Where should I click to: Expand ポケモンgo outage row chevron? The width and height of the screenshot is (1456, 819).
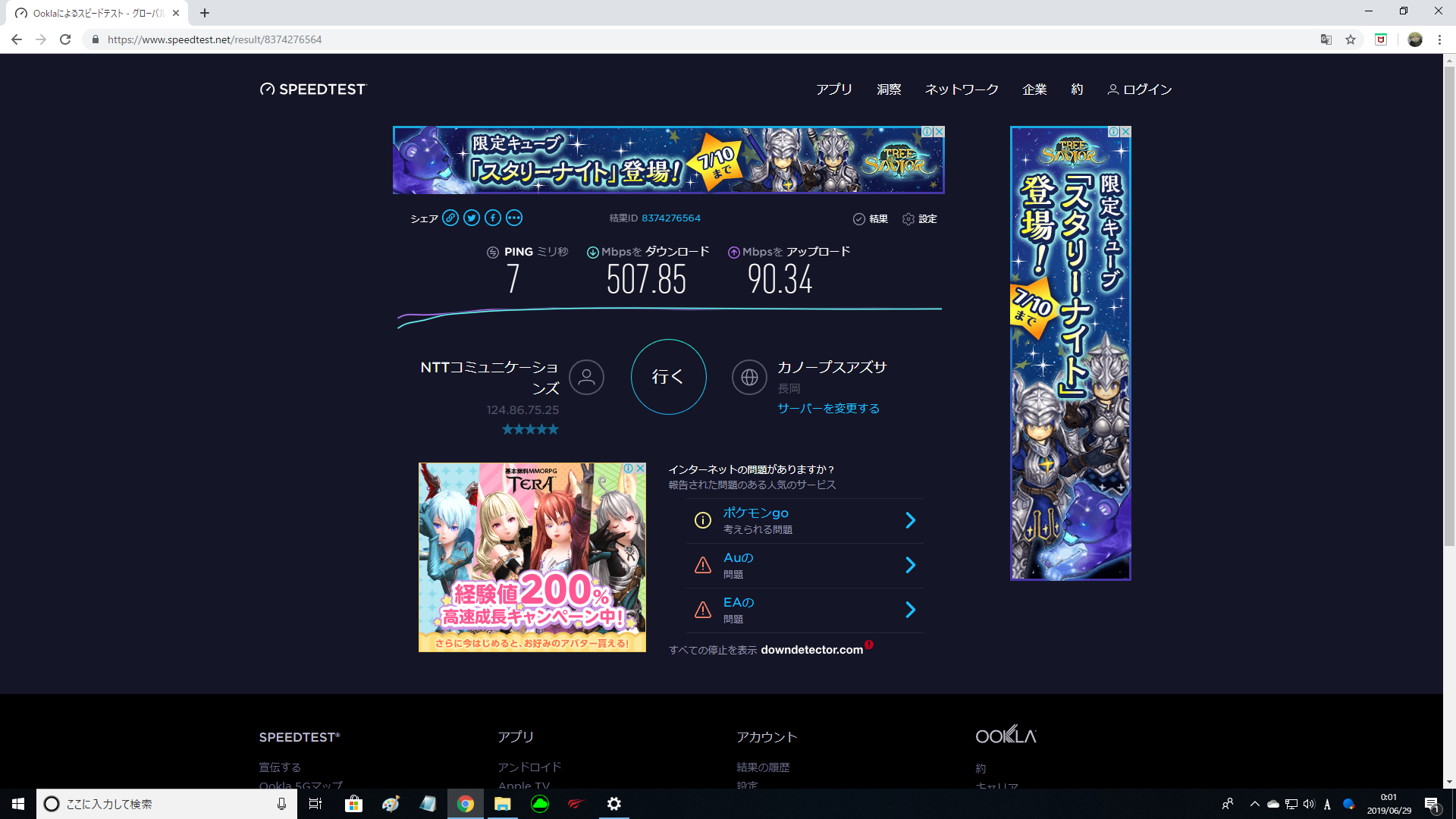pos(911,520)
